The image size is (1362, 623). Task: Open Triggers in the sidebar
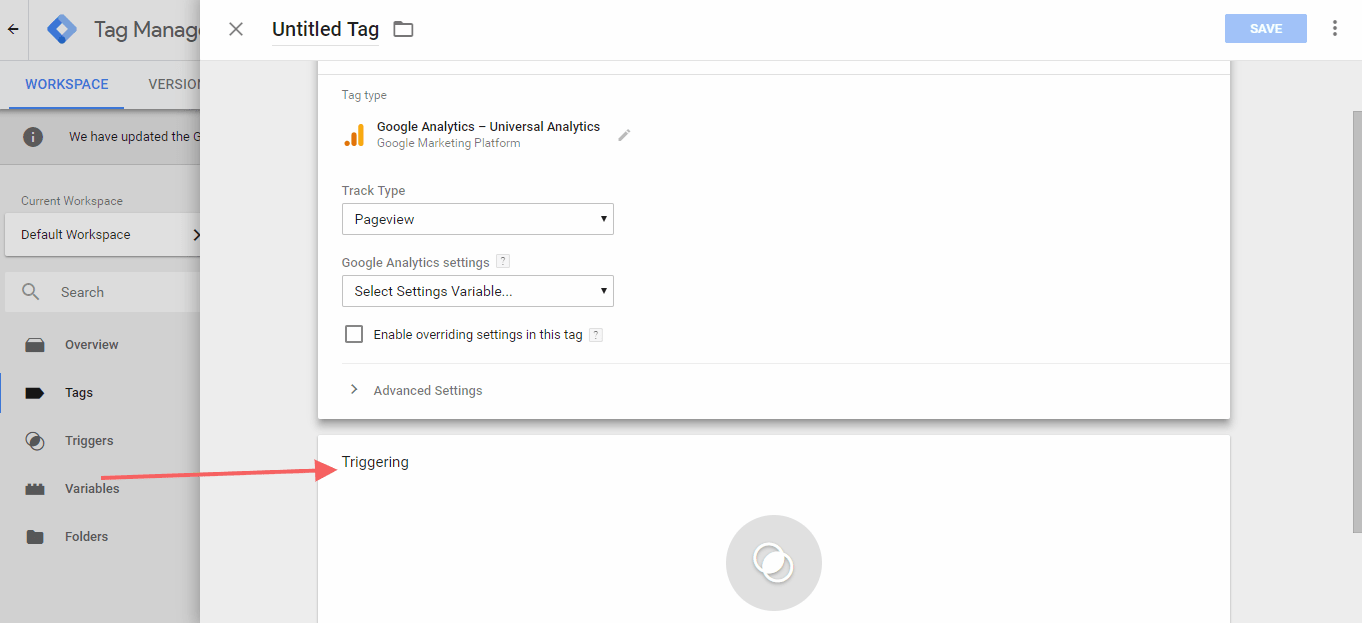pyautogui.click(x=89, y=441)
